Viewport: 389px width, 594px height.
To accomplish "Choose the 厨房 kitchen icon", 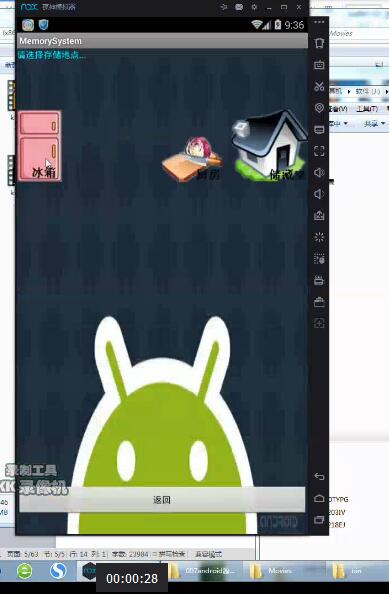I will [192, 159].
